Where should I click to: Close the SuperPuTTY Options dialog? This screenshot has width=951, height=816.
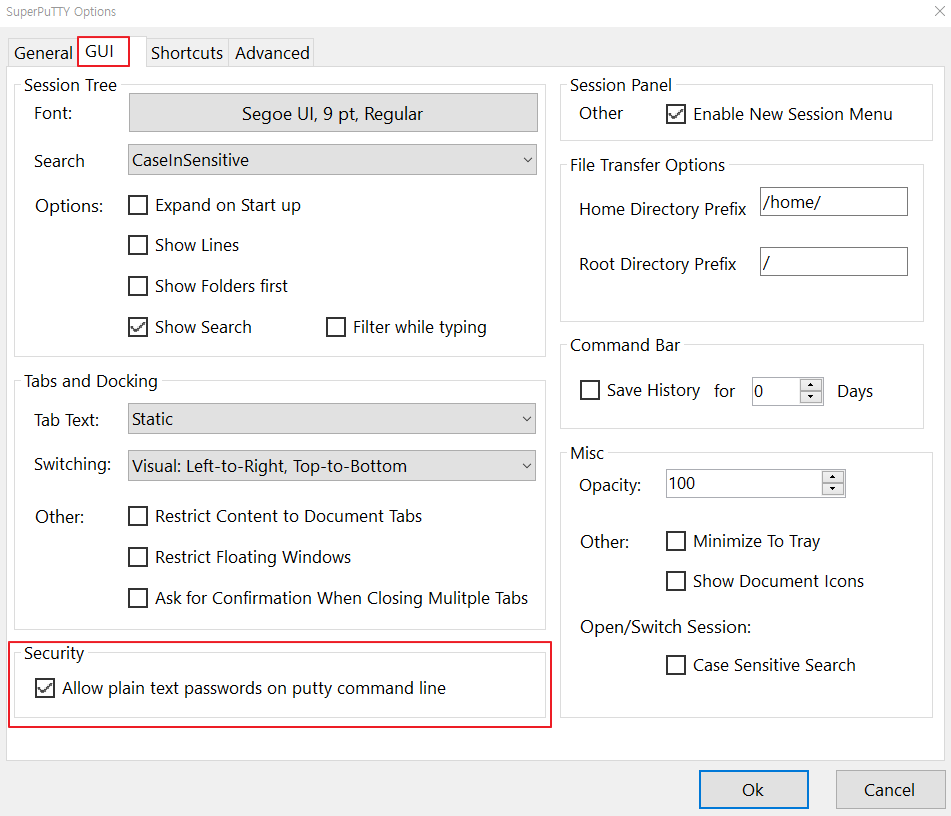point(939,12)
